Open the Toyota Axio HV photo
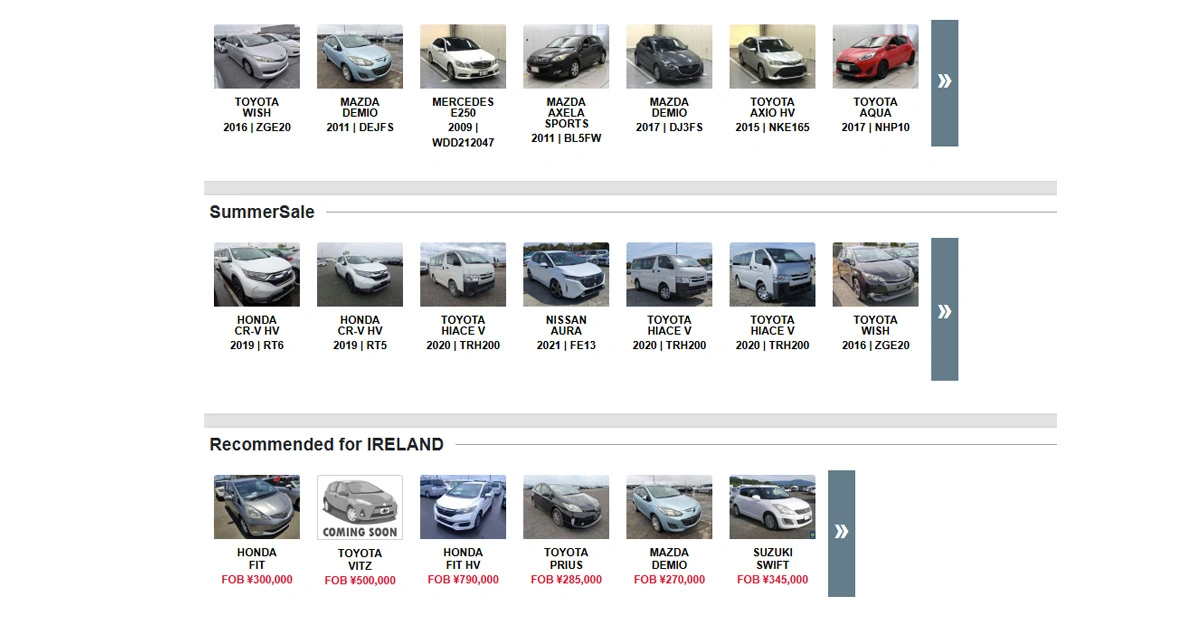Screen dimensions: 1202x634 pos(772,57)
